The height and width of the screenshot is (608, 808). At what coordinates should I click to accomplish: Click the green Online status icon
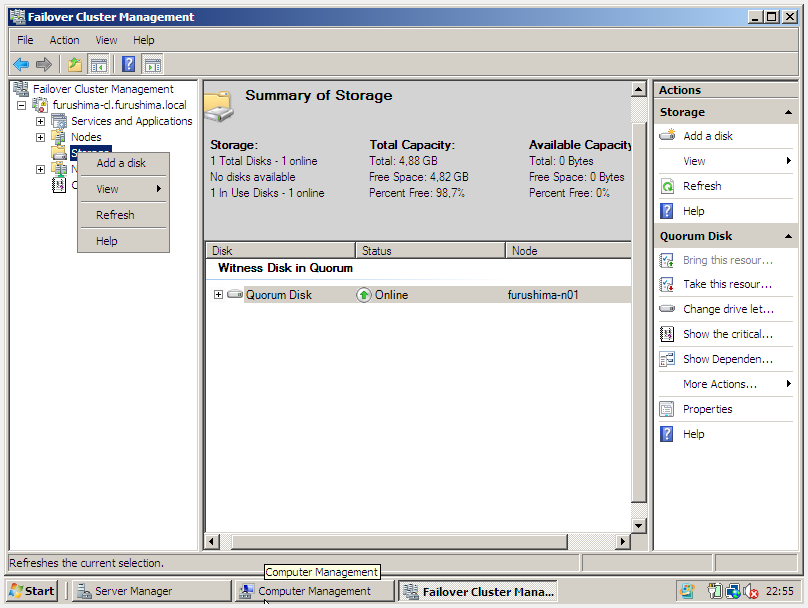(x=364, y=295)
